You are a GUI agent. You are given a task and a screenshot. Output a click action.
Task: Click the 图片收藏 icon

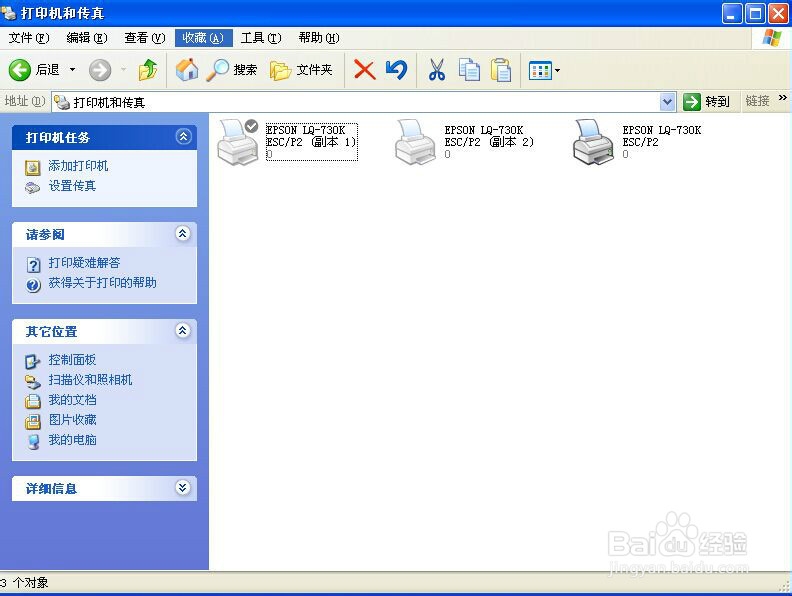pyautogui.click(x=33, y=422)
